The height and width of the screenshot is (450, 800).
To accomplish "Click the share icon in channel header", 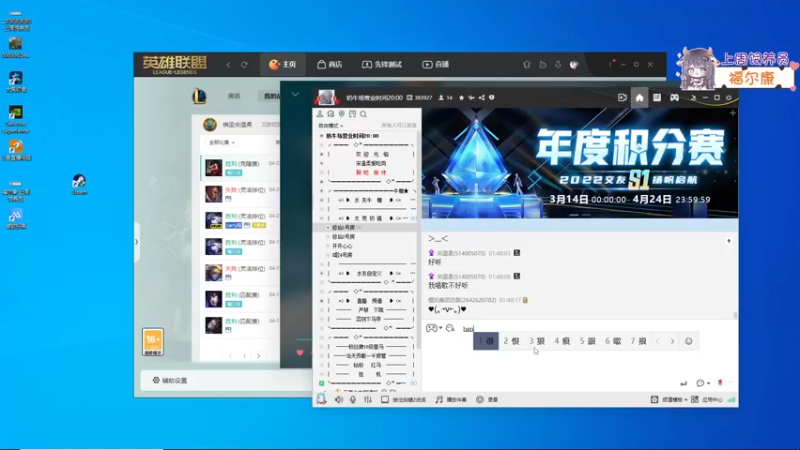I will click(x=482, y=97).
